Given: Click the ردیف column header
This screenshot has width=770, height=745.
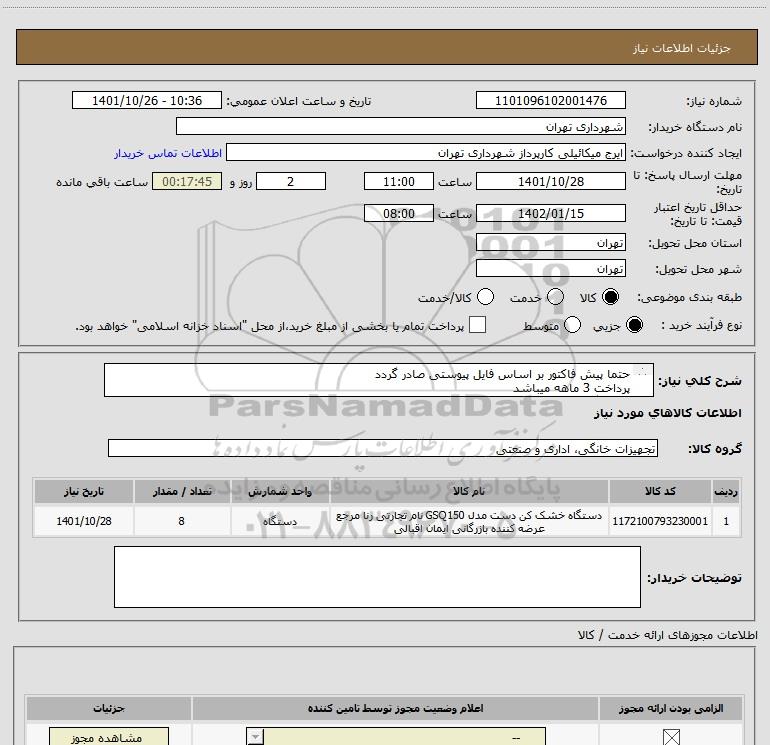Looking at the screenshot, I should click(726, 491).
